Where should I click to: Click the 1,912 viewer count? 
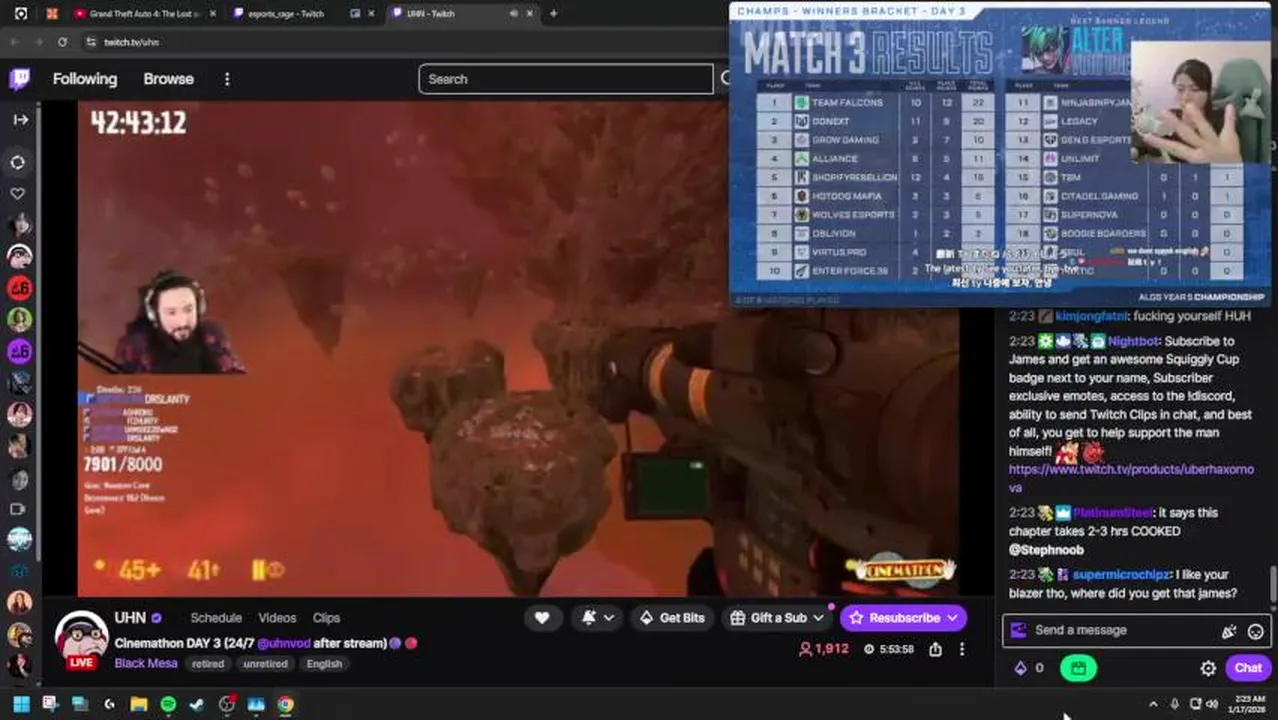[x=824, y=649]
